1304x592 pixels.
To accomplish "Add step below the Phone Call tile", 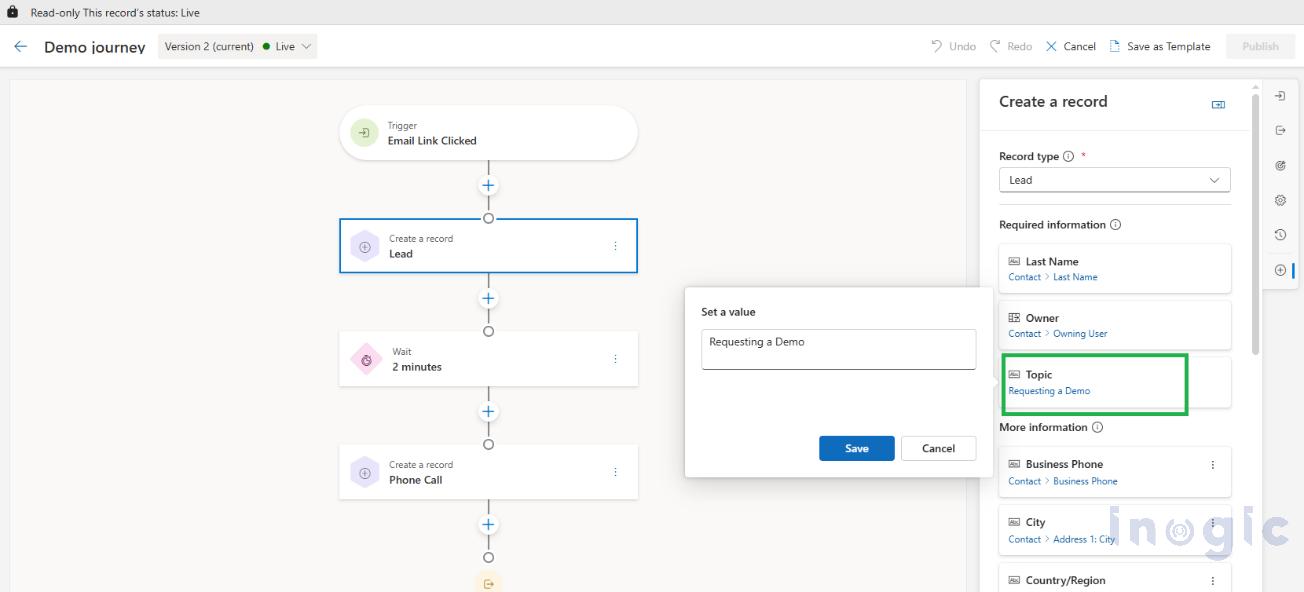I will tap(488, 525).
